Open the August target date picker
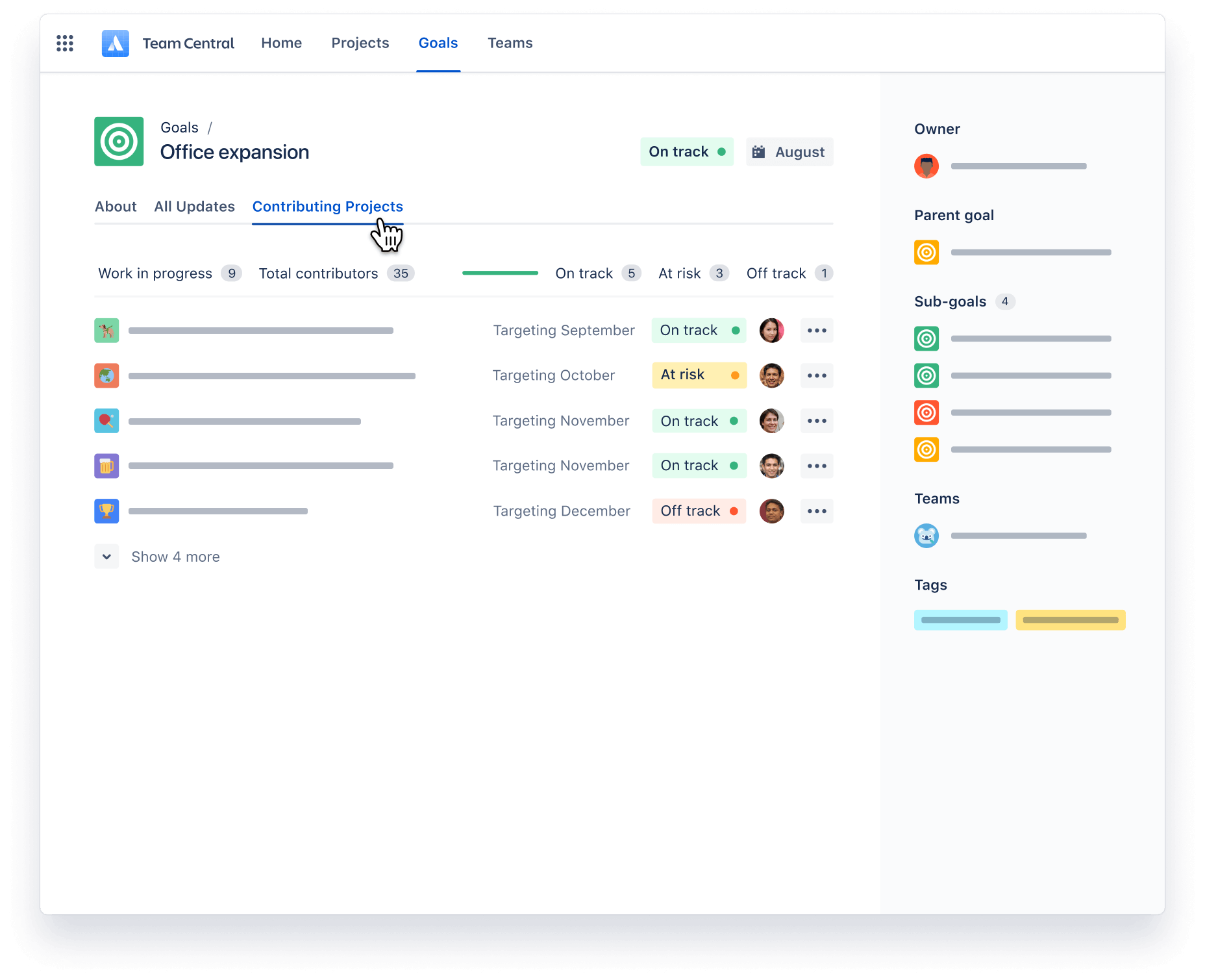The height and width of the screenshot is (980, 1205). [x=789, y=152]
